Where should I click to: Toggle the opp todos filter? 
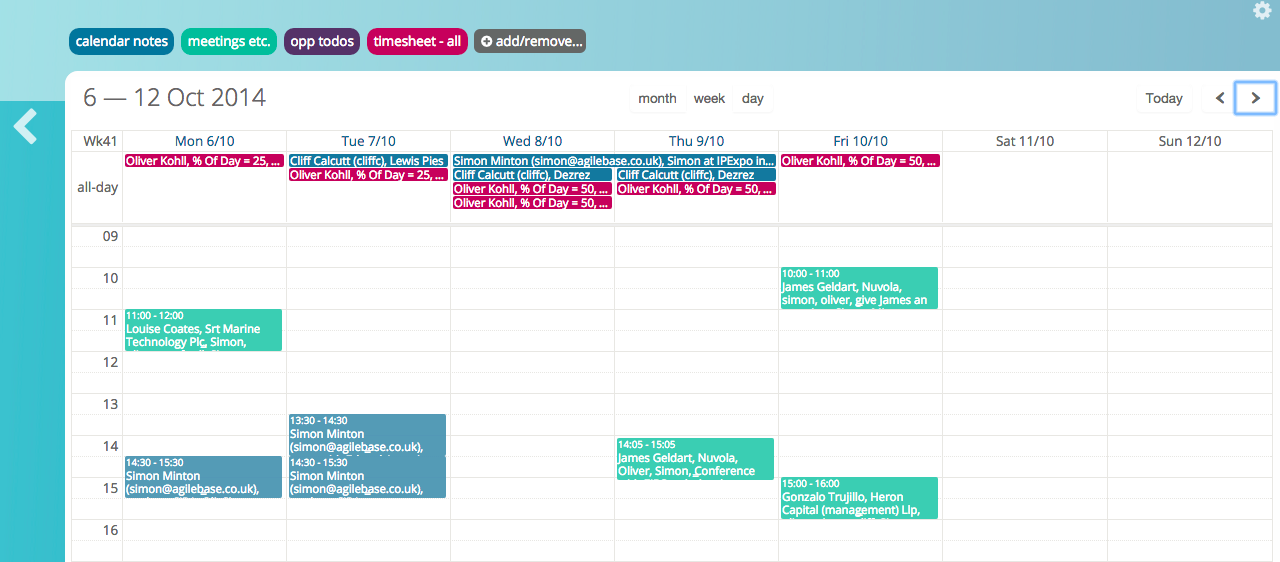(x=322, y=41)
